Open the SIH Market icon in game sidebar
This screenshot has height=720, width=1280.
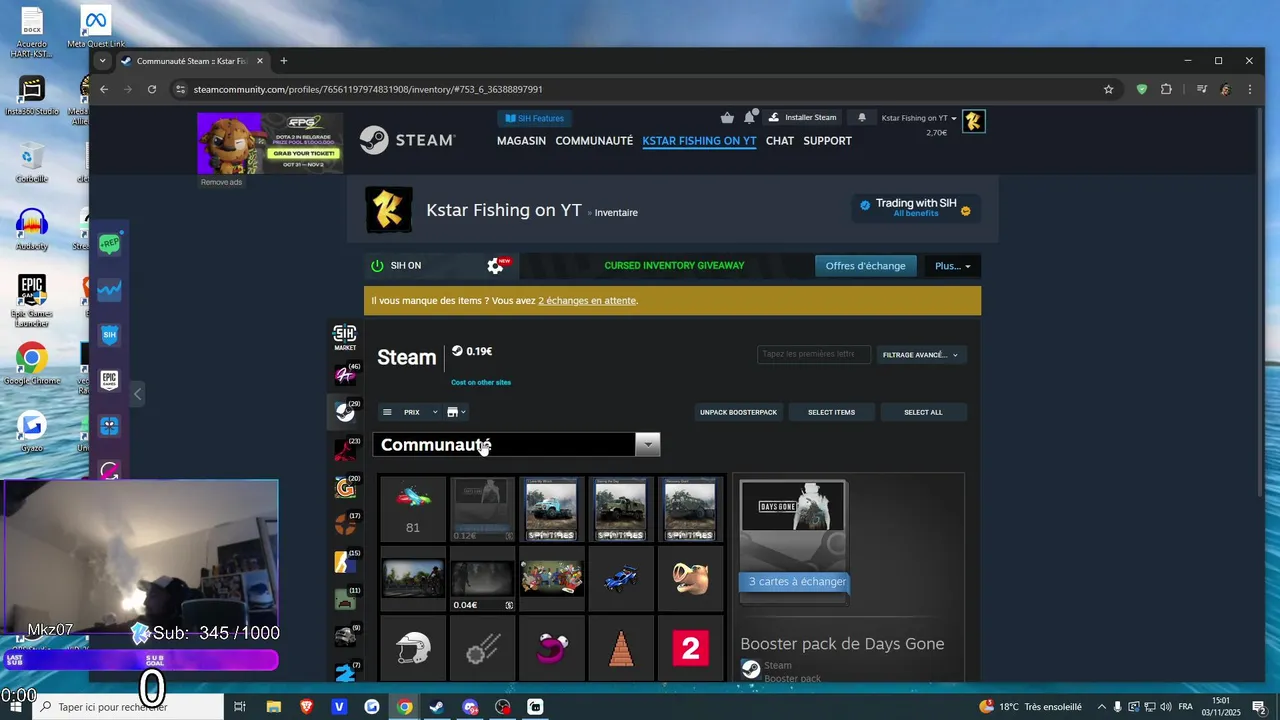[x=344, y=337]
